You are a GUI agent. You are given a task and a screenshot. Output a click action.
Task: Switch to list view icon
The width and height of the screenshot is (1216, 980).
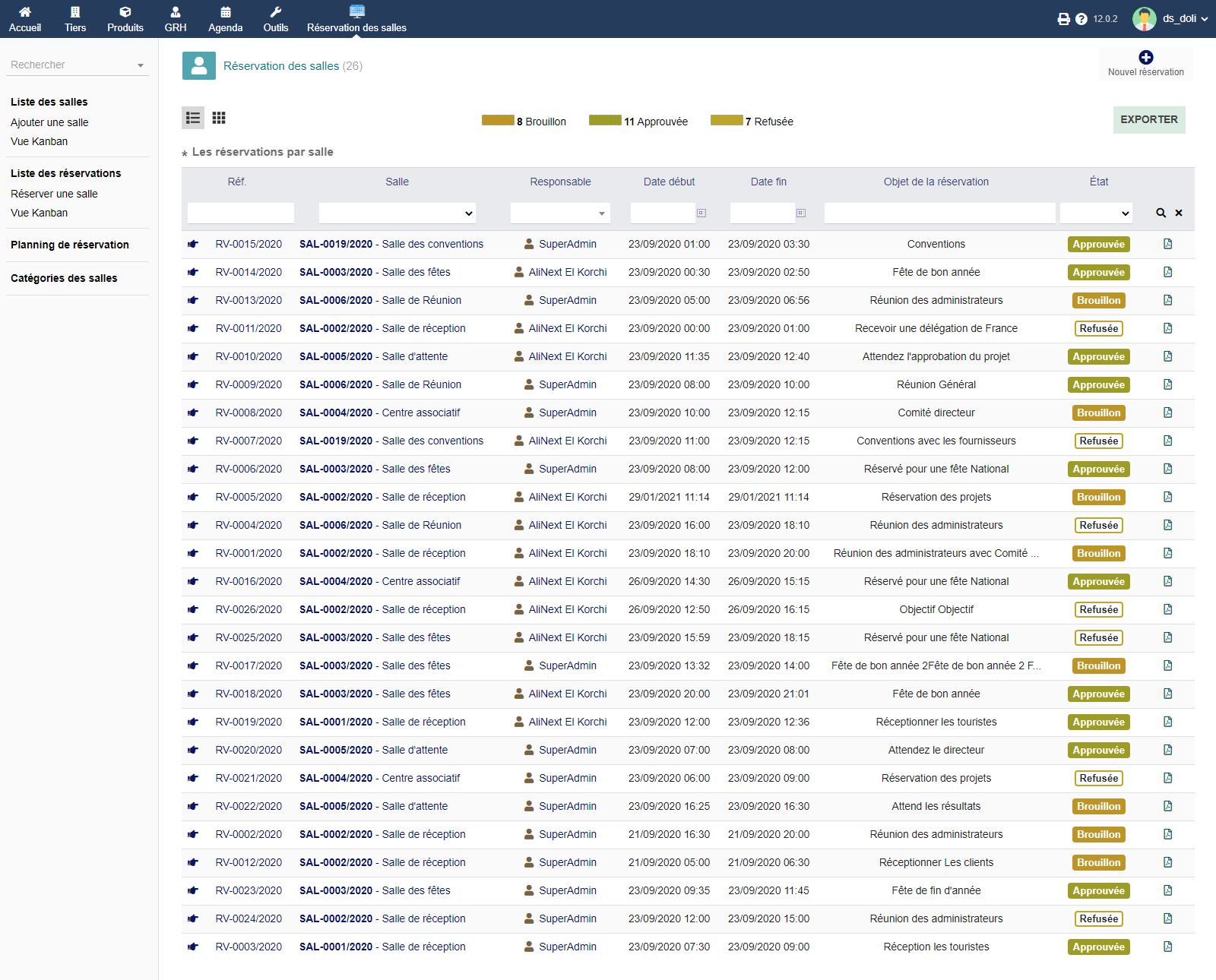point(193,118)
